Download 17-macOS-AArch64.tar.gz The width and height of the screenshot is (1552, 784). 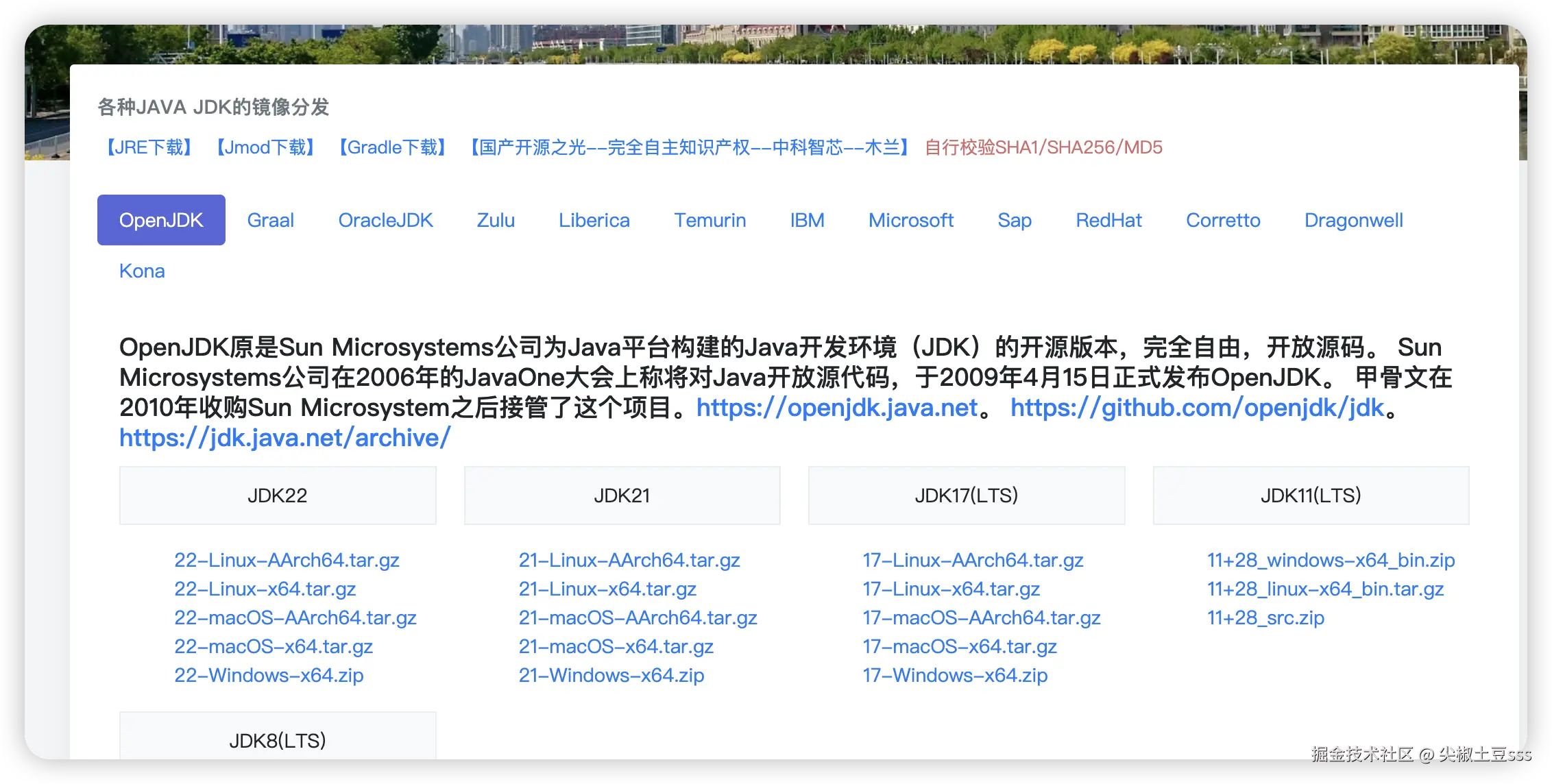click(981, 617)
